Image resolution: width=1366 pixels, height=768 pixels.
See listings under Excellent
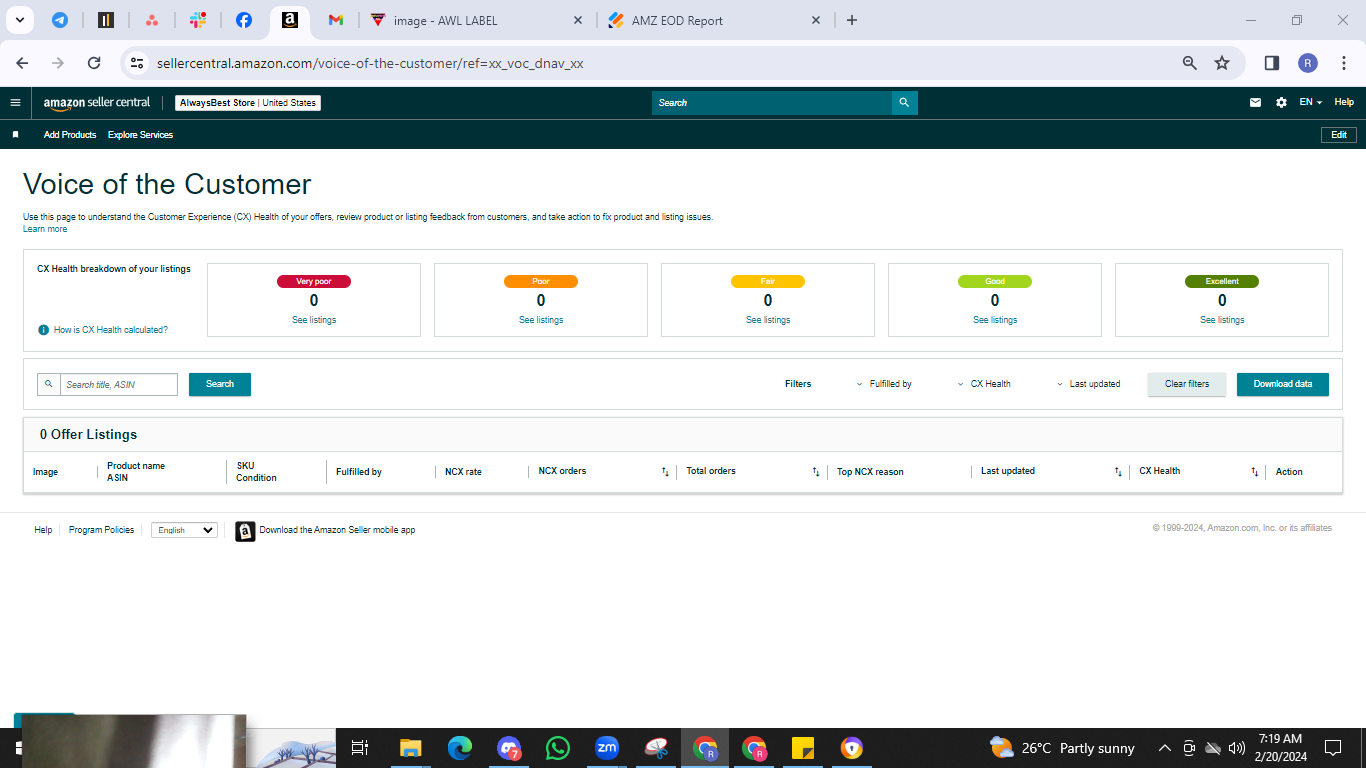pyautogui.click(x=1222, y=320)
